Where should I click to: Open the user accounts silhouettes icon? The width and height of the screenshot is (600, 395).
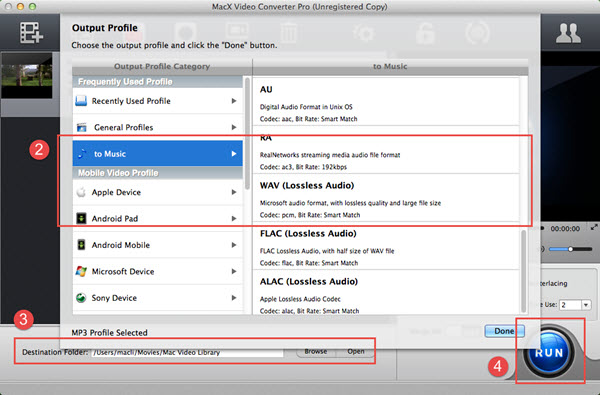(x=568, y=33)
